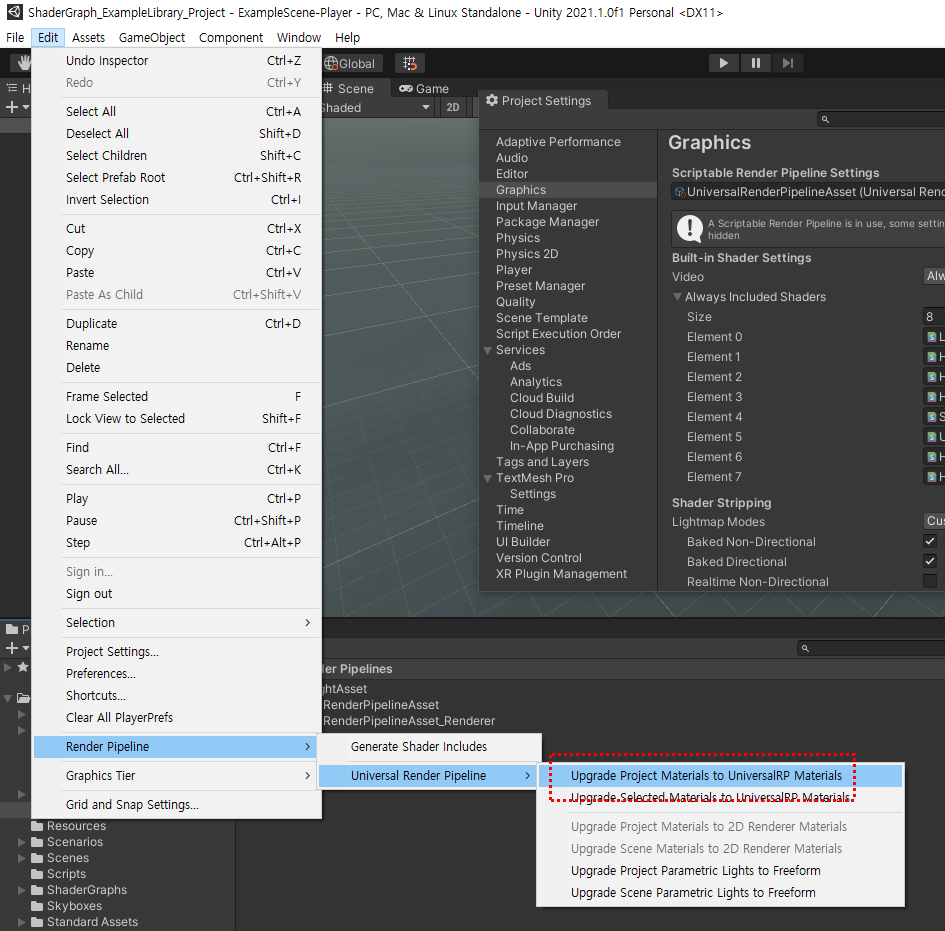Click Preferences... menu entry
Screen dimensions: 945x931
tap(177, 673)
